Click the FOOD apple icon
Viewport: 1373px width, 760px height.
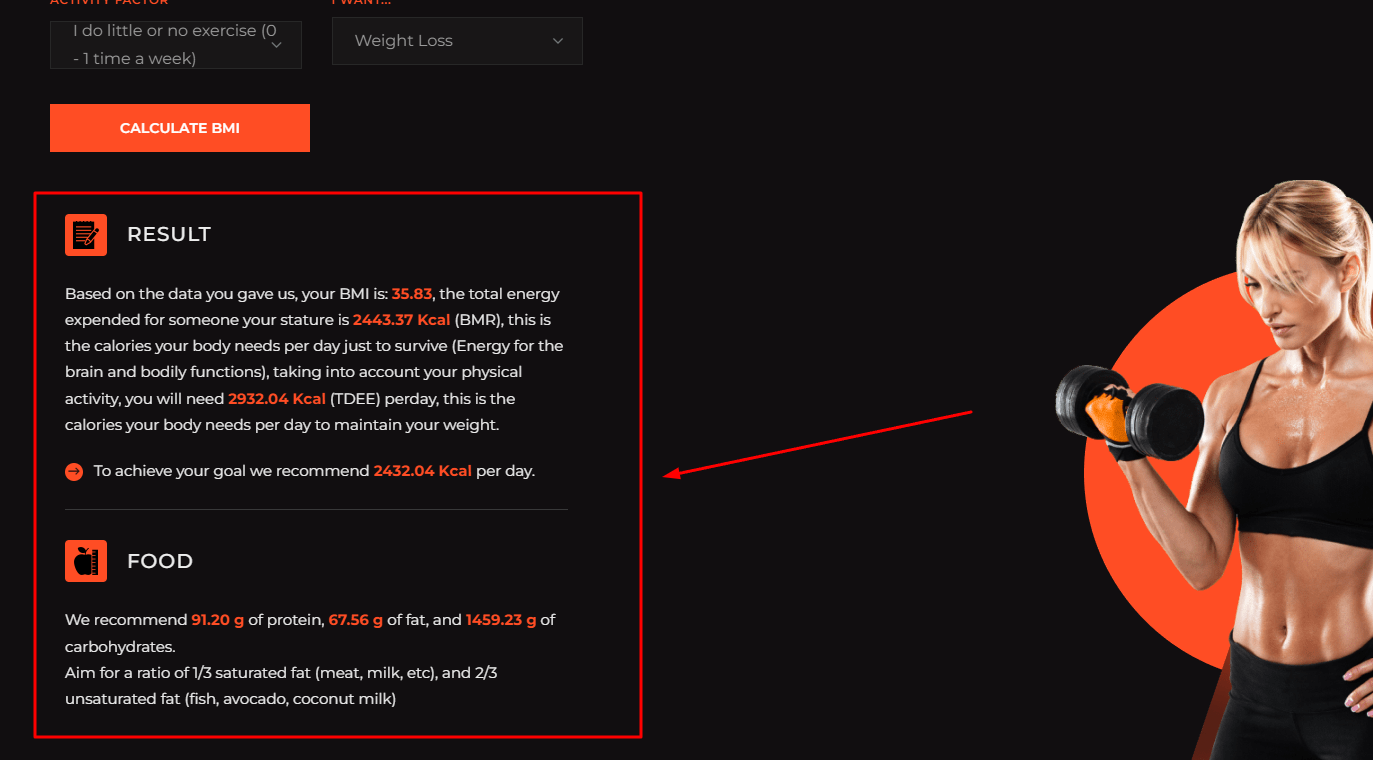coord(86,561)
